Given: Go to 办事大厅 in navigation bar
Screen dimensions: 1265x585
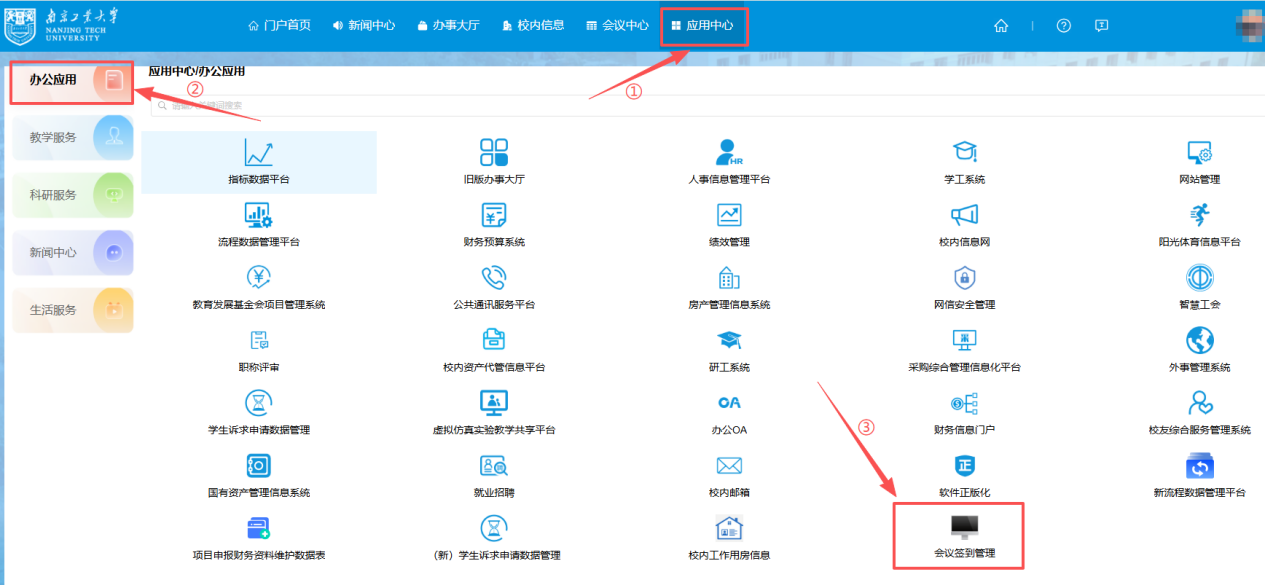Looking at the screenshot, I should click(x=448, y=26).
